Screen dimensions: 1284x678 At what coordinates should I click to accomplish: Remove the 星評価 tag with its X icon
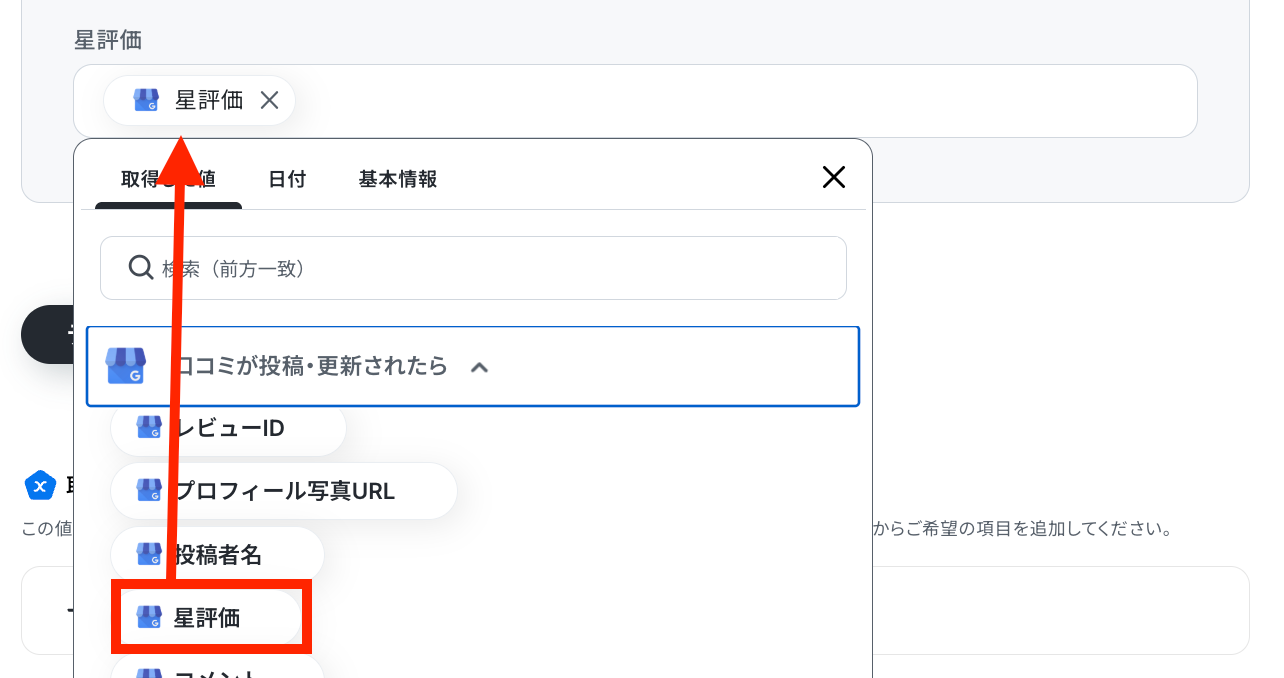pos(269,100)
